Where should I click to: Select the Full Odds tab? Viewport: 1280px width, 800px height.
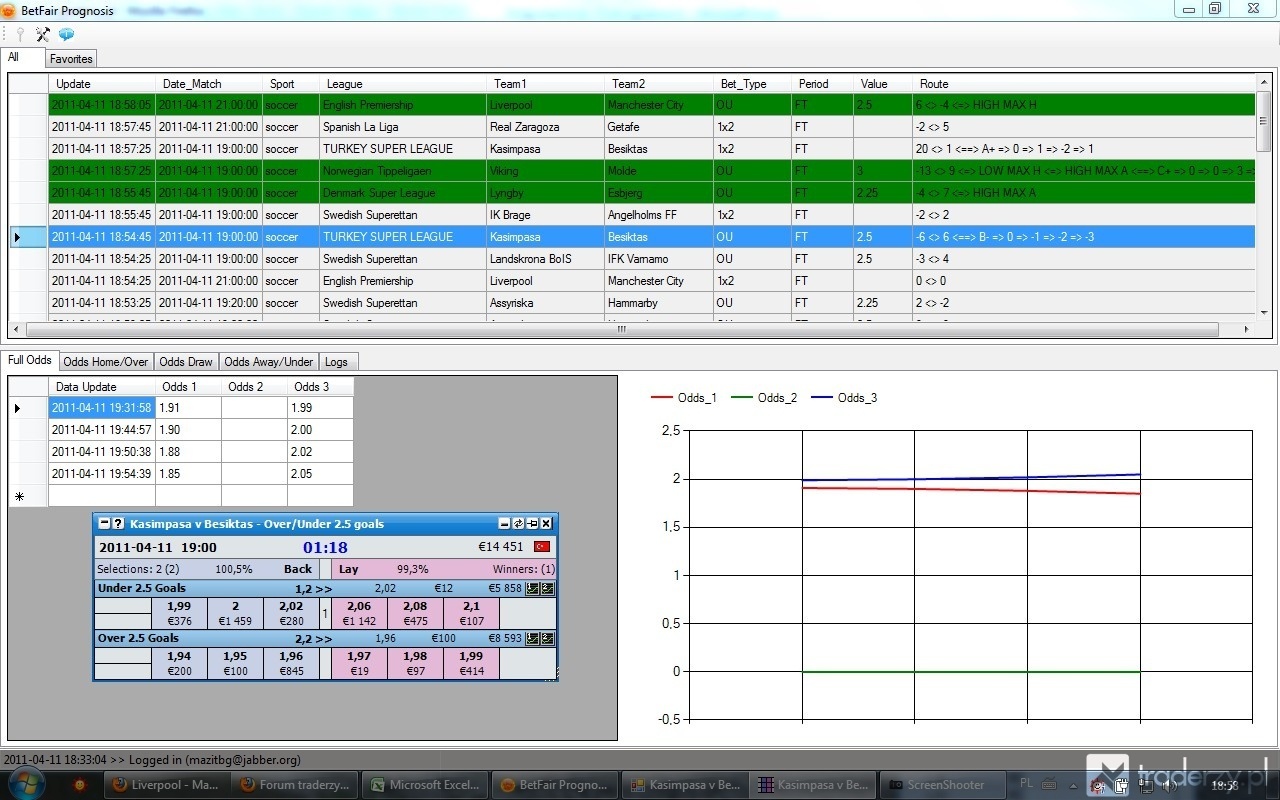29,360
